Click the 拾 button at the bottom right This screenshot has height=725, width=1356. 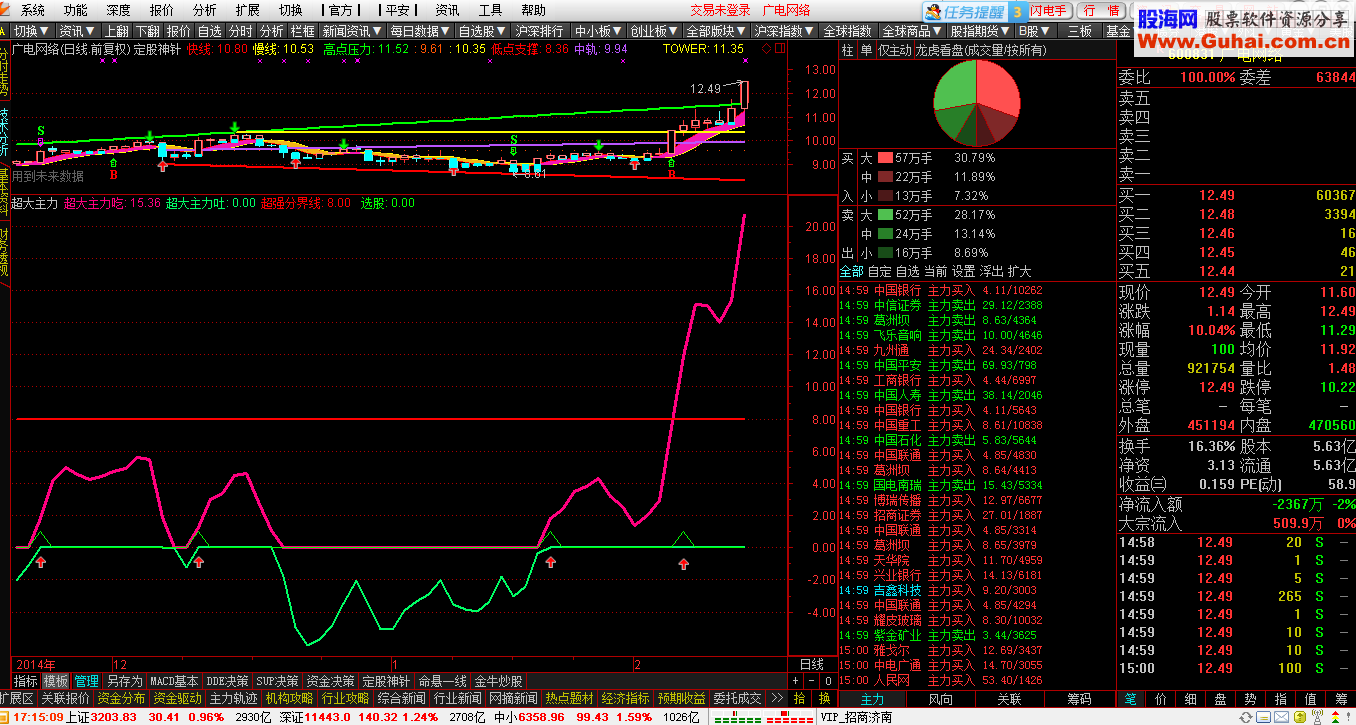799,698
